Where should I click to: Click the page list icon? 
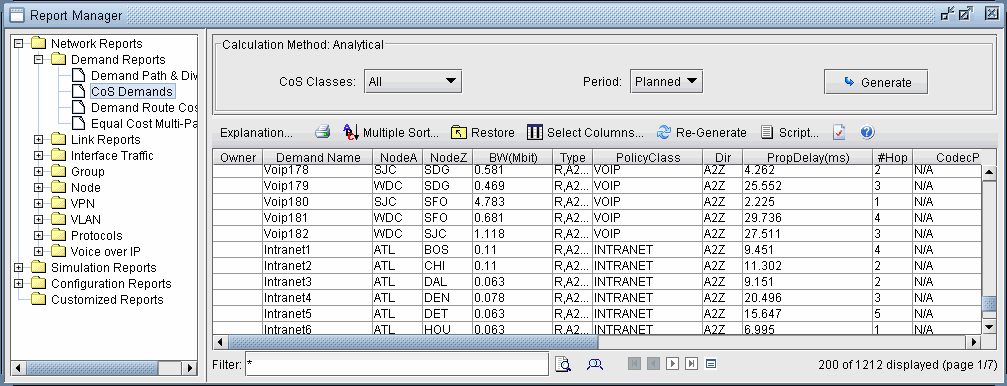(710, 364)
